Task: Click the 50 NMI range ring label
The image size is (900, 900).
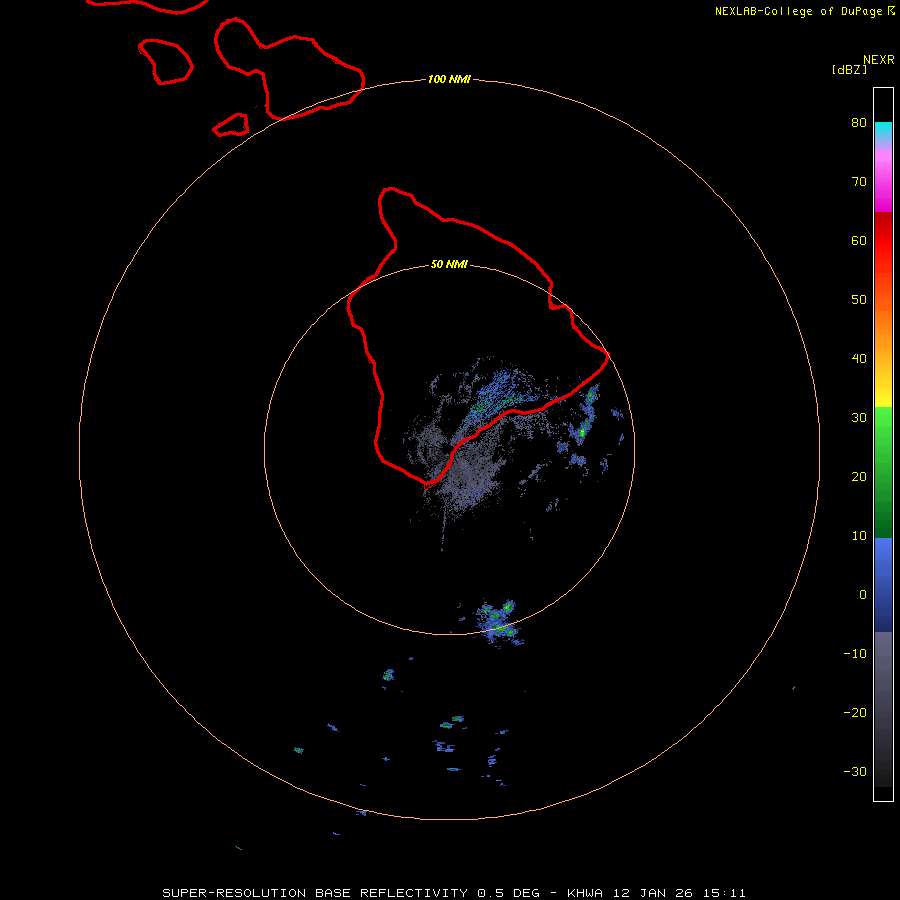Action: tap(449, 265)
